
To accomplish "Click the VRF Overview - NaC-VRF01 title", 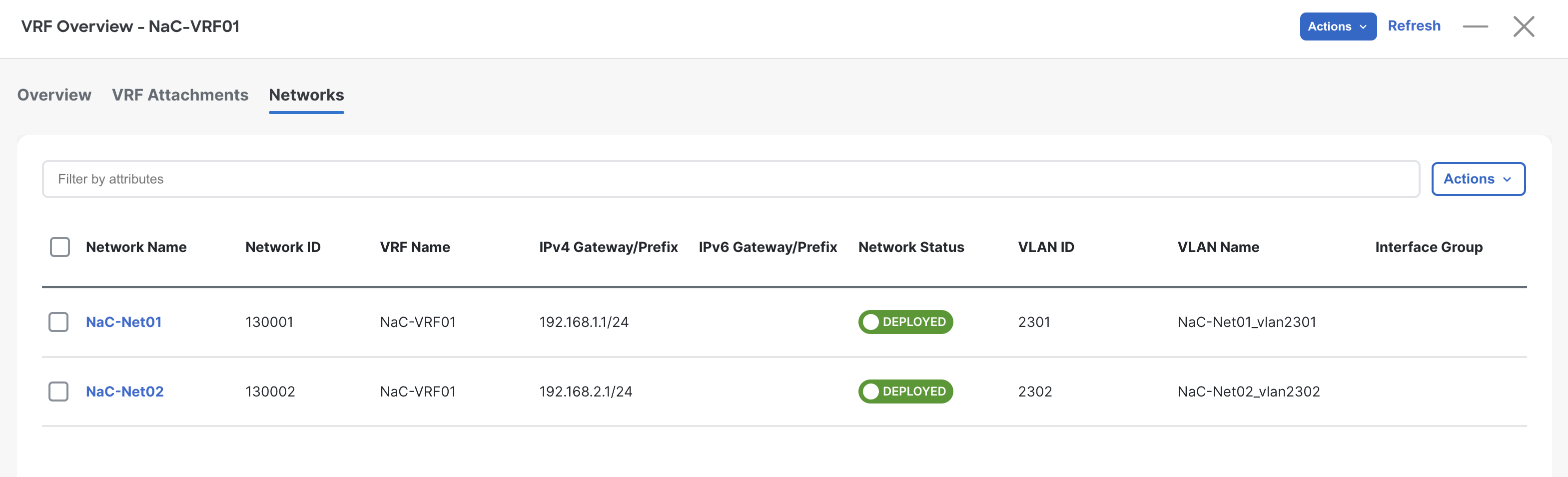I will 130,26.
